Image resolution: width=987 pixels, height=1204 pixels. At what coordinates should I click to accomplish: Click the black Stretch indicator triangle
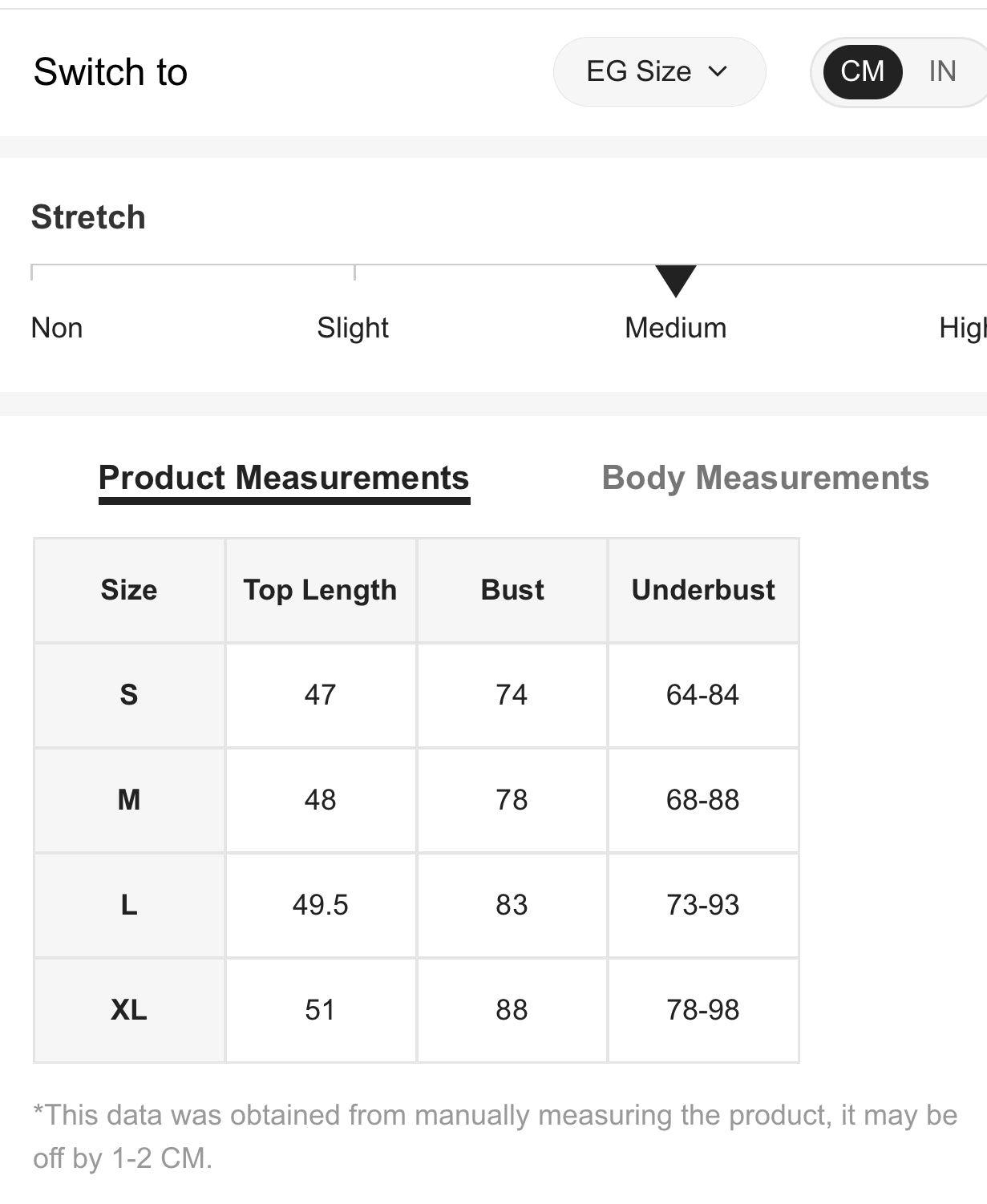[676, 280]
